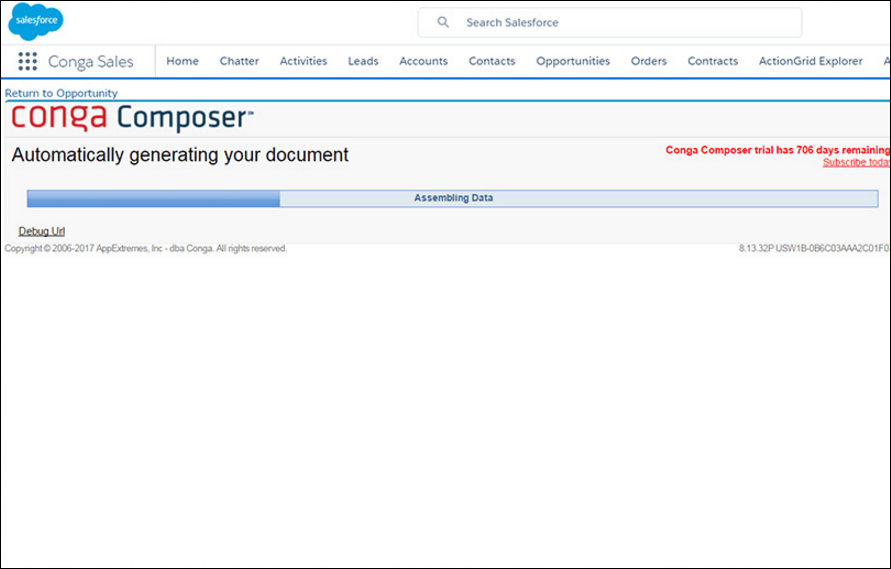891x569 pixels.
Task: Go to the Orders tab
Action: [x=648, y=61]
